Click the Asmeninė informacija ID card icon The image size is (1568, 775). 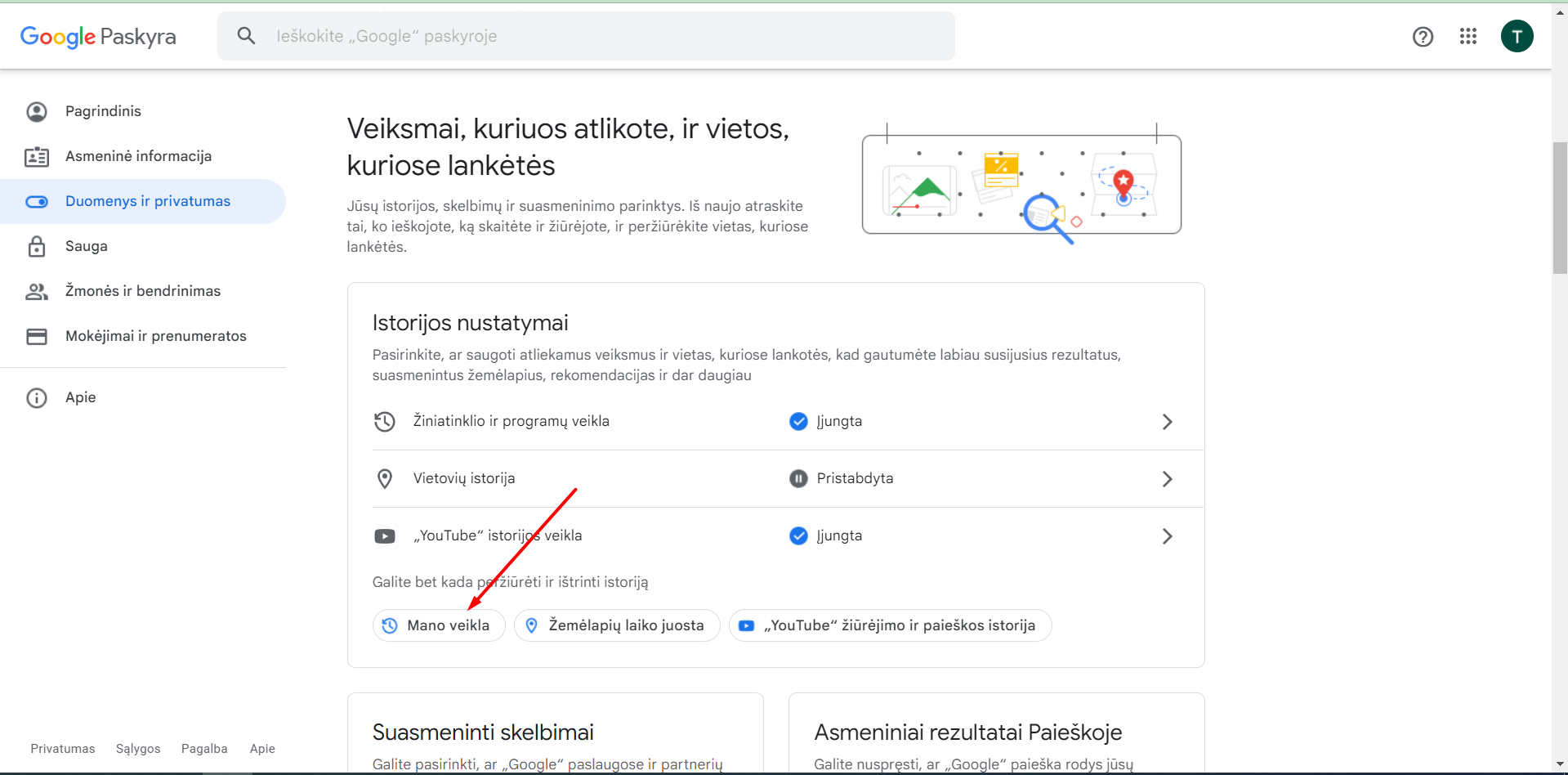[x=37, y=156]
